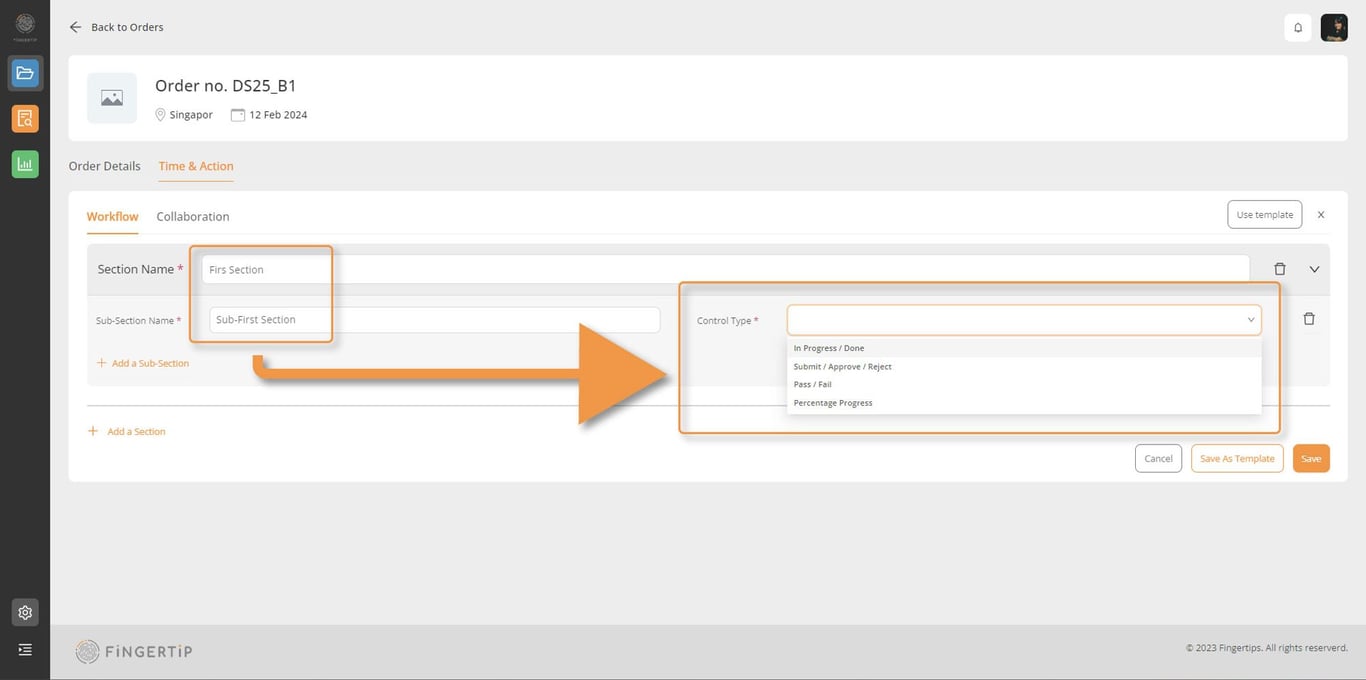
Task: Select the Time & Action tab
Action: (196, 166)
